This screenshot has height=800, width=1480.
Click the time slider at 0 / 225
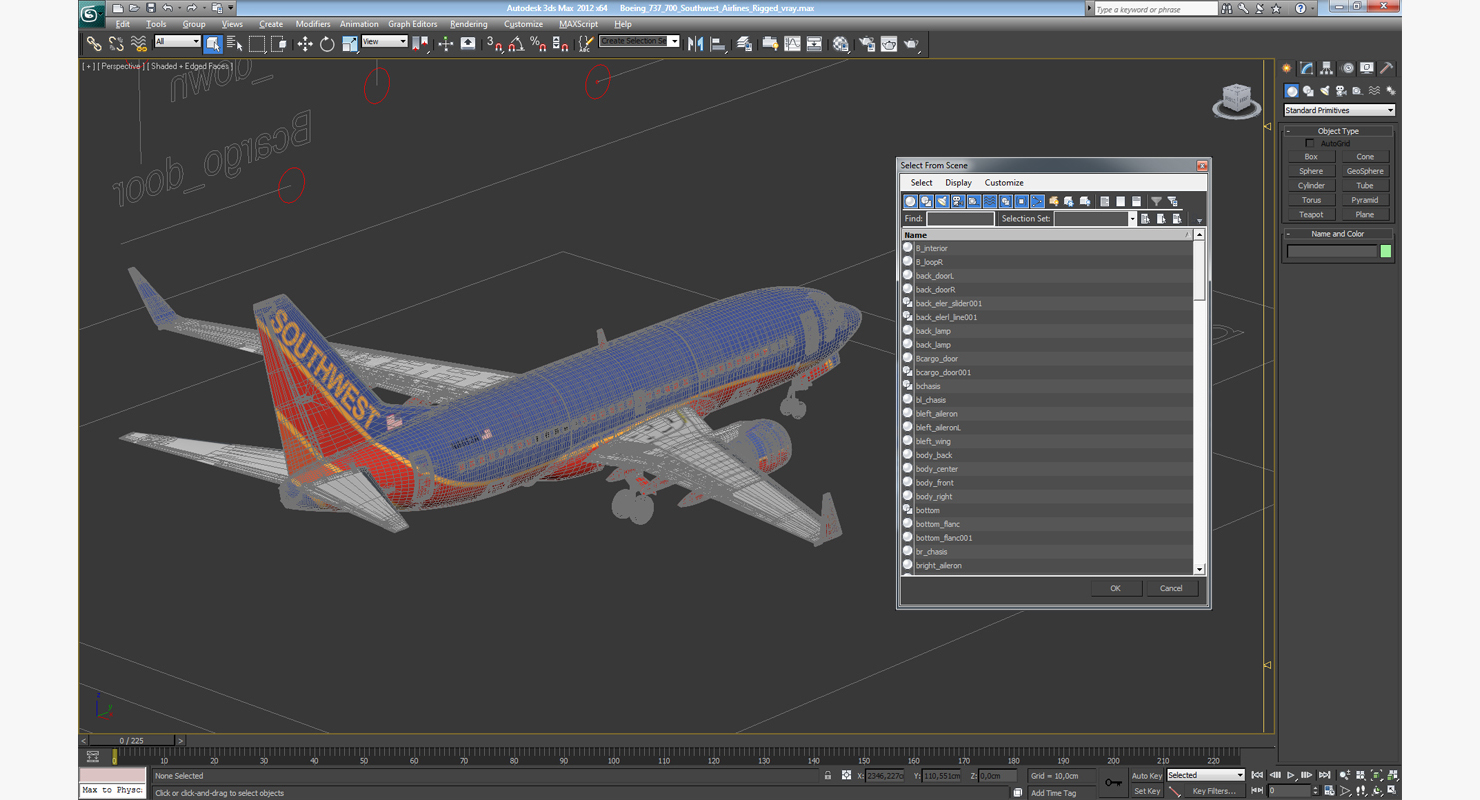coord(131,741)
